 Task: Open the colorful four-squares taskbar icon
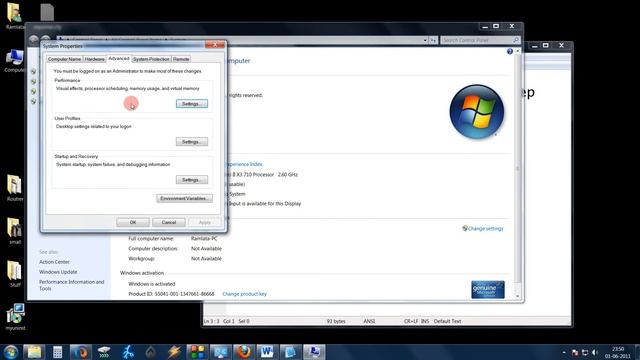[x=198, y=352]
